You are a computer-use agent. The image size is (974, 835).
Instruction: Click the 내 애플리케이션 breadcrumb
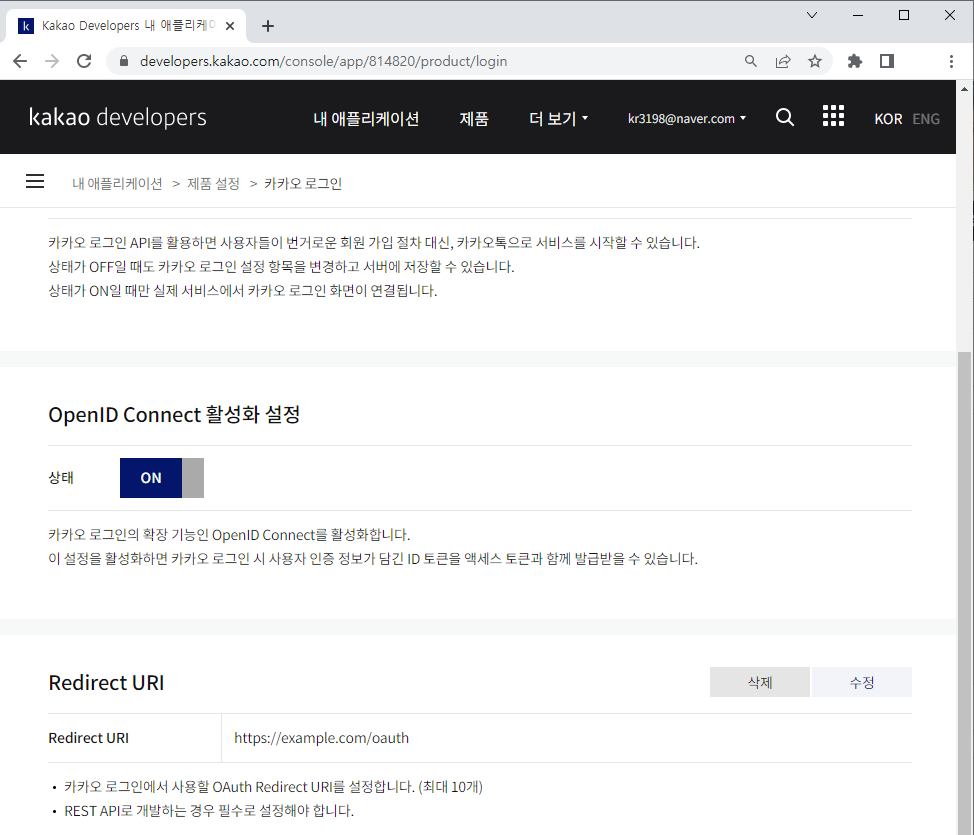[x=117, y=183]
